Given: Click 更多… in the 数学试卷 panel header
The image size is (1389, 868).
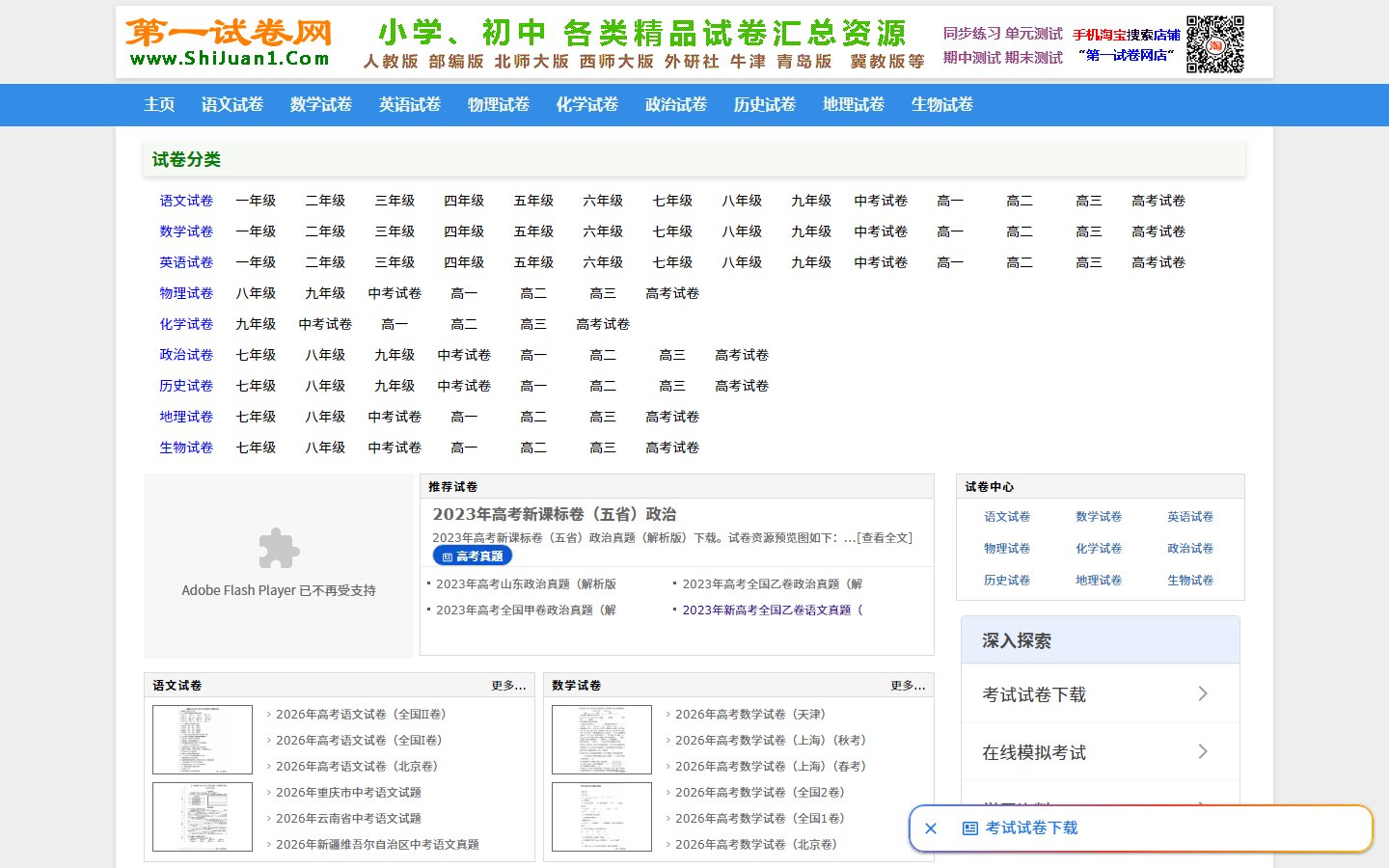Looking at the screenshot, I should 908,686.
